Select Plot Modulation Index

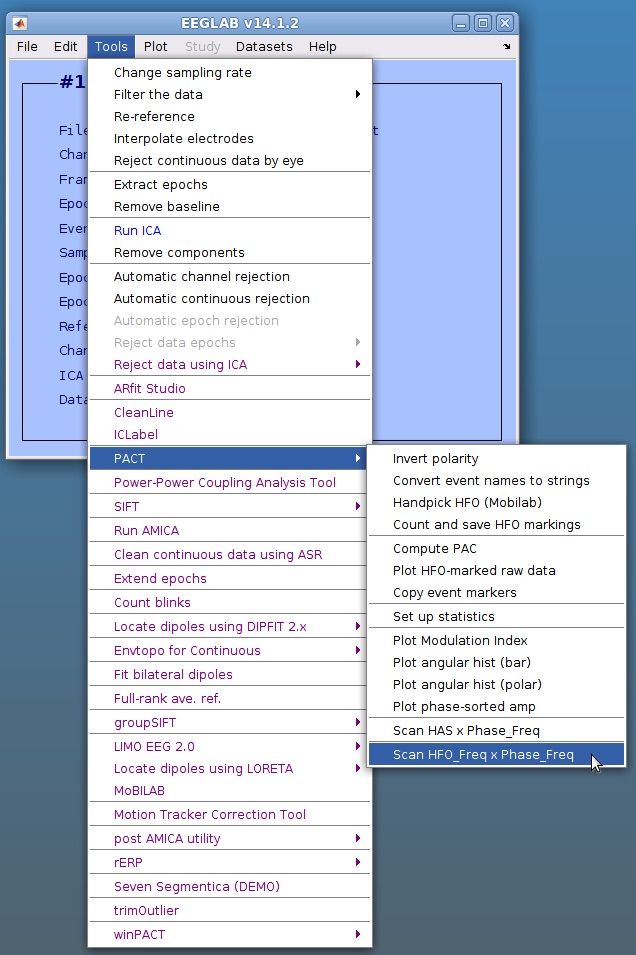[x=460, y=641]
